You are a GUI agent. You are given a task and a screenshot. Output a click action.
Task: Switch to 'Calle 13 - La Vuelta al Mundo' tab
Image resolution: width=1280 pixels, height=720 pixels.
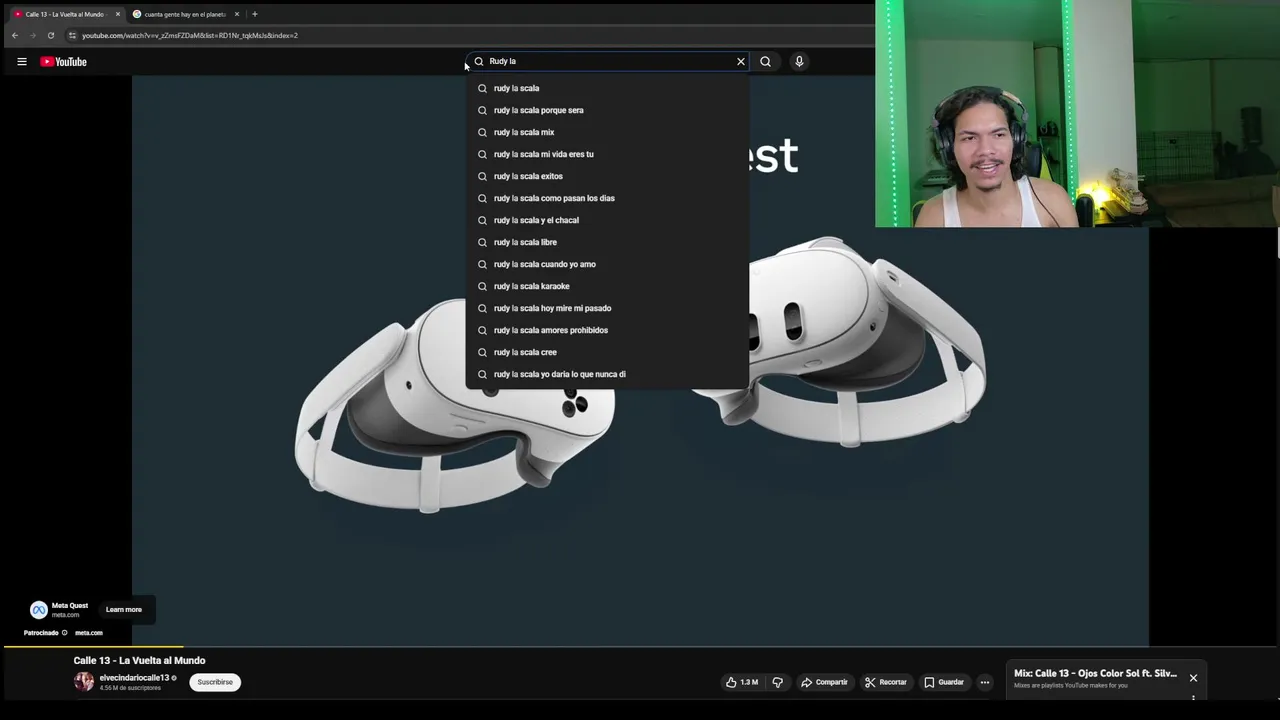click(x=64, y=14)
